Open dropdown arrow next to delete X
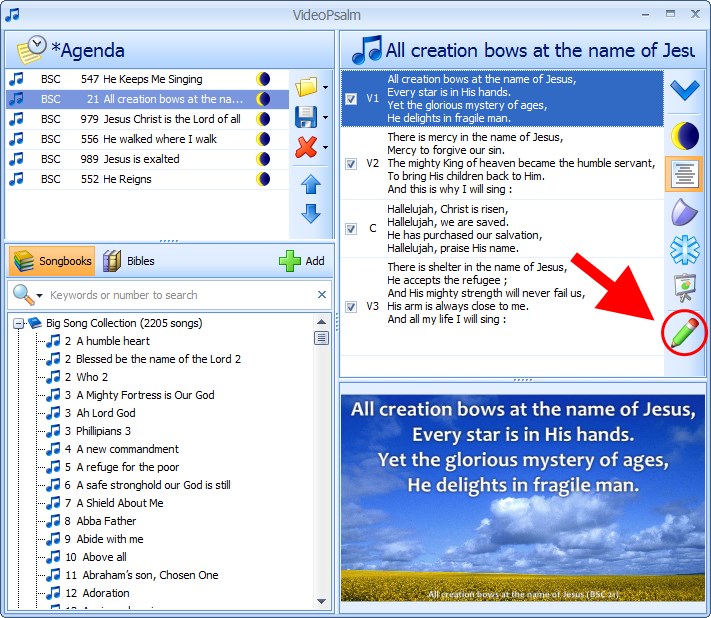711x618 pixels. (326, 147)
